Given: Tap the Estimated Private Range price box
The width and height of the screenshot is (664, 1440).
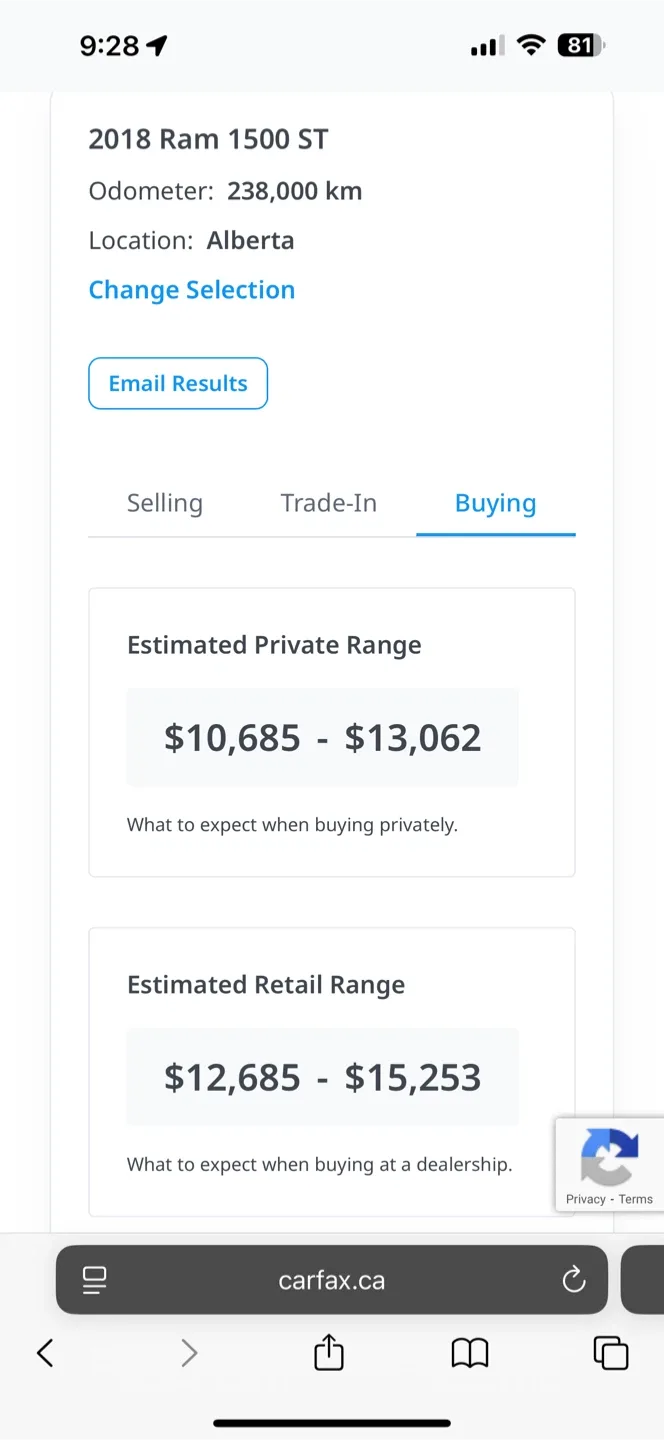Looking at the screenshot, I should click(322, 738).
